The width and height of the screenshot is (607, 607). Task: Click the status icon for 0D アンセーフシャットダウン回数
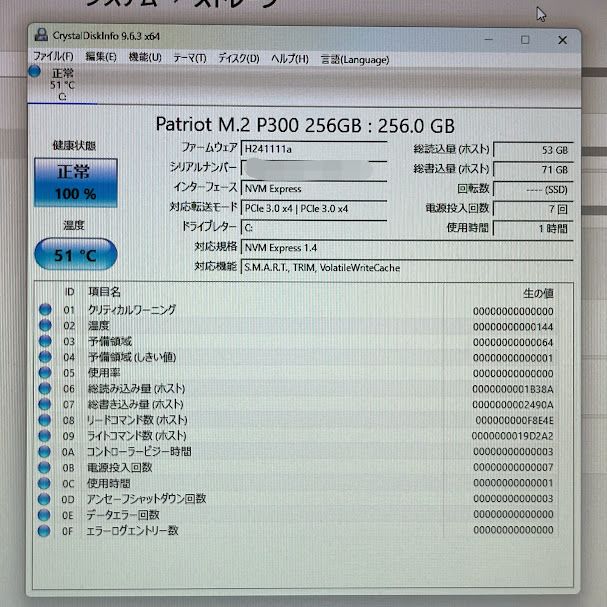click(45, 499)
